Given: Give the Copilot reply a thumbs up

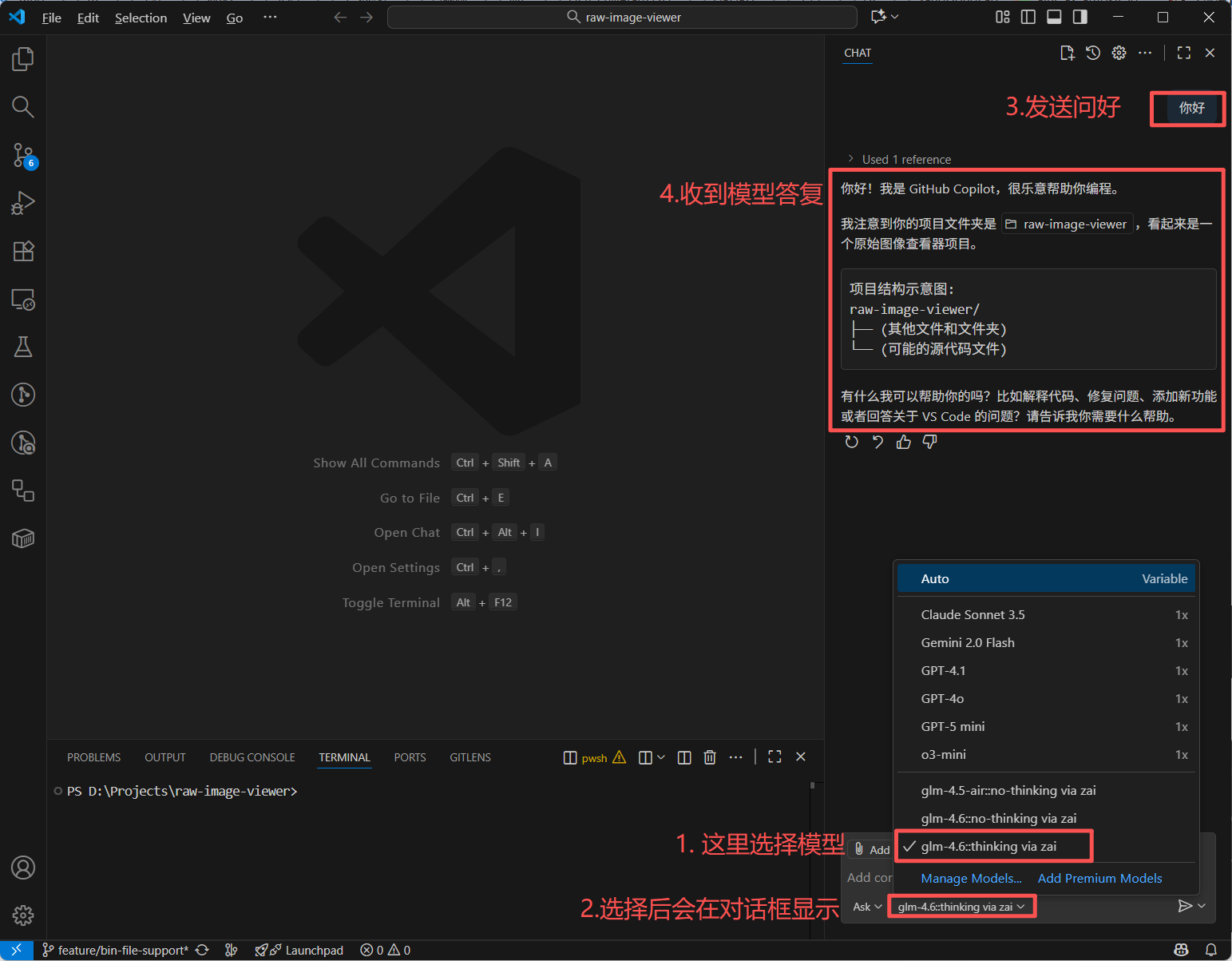Looking at the screenshot, I should click(x=903, y=441).
